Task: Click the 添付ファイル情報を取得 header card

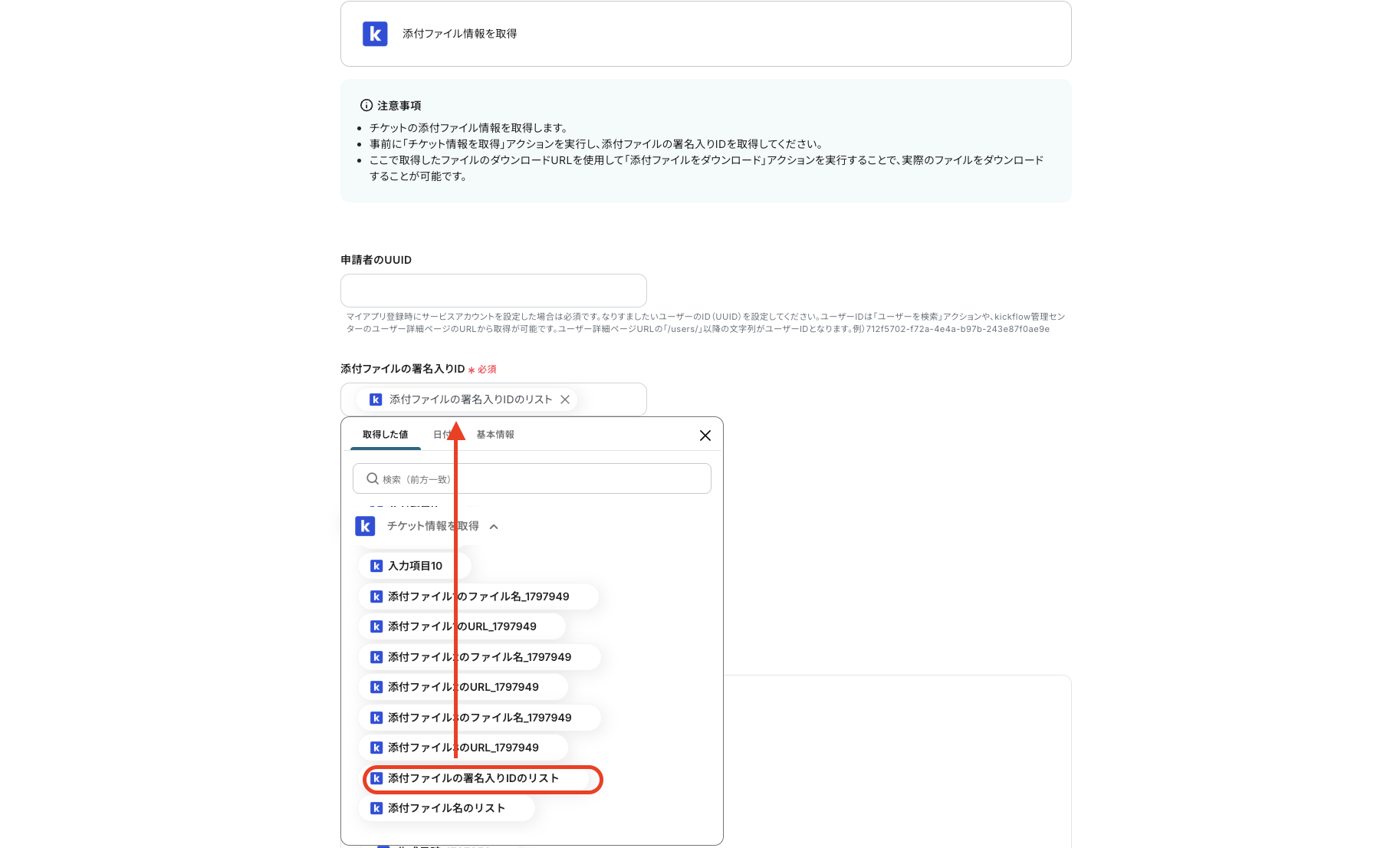Action: pyautogui.click(x=705, y=34)
